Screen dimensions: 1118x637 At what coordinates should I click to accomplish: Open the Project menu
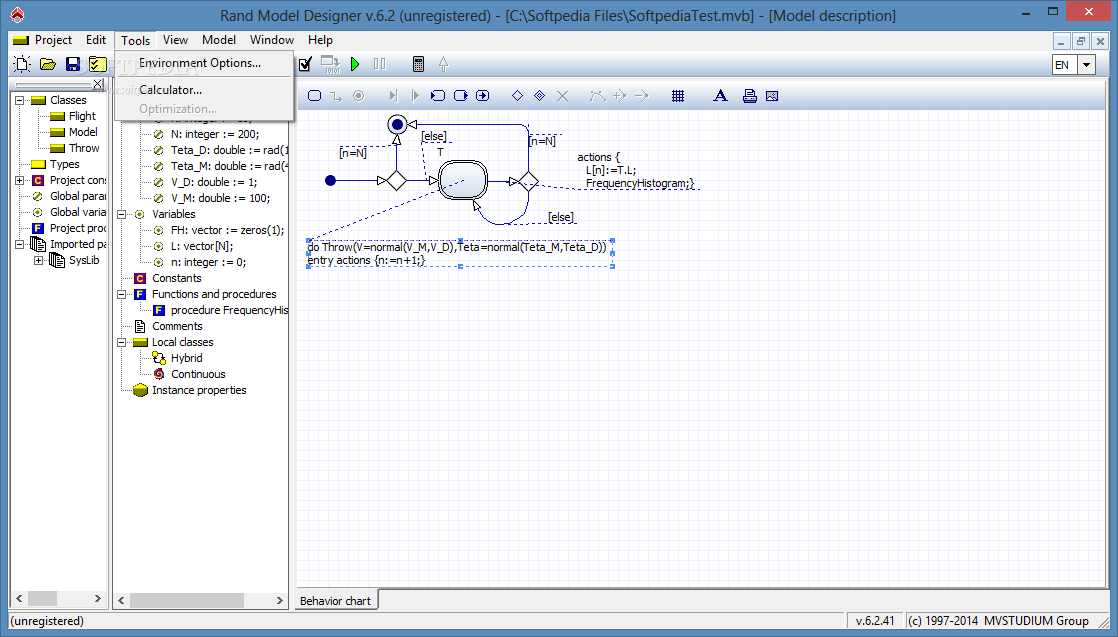tap(53, 40)
